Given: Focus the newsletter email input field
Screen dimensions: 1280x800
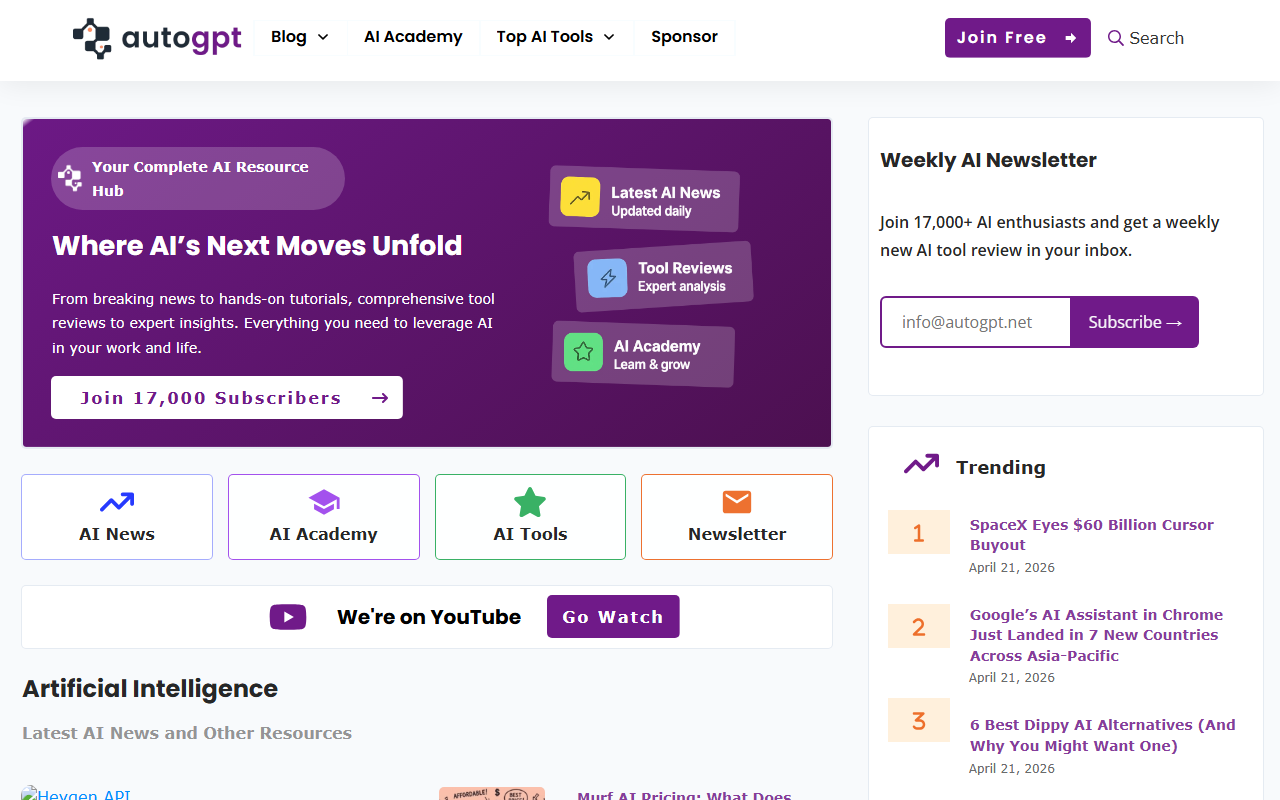Looking at the screenshot, I should [x=975, y=322].
